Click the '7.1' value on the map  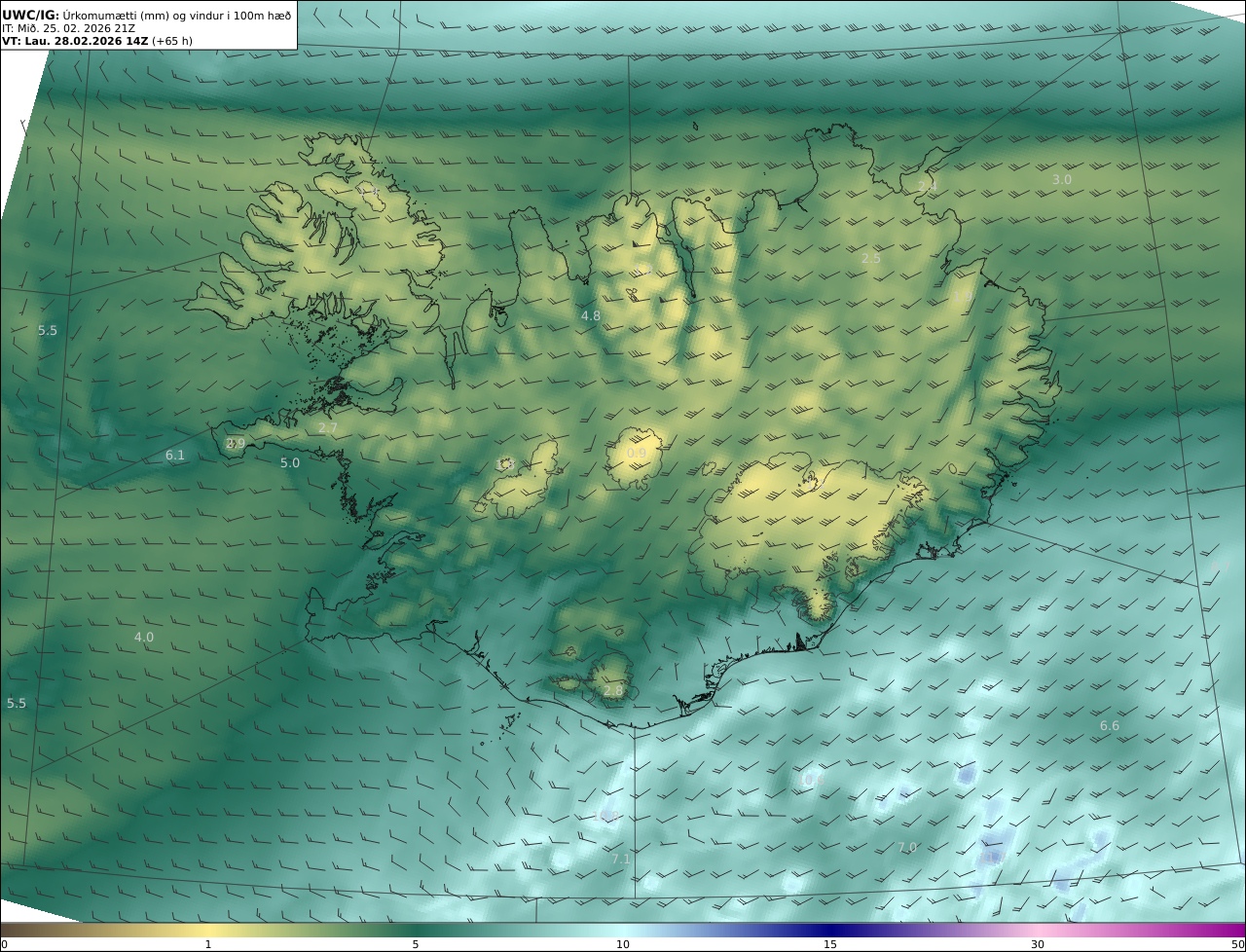click(x=621, y=860)
